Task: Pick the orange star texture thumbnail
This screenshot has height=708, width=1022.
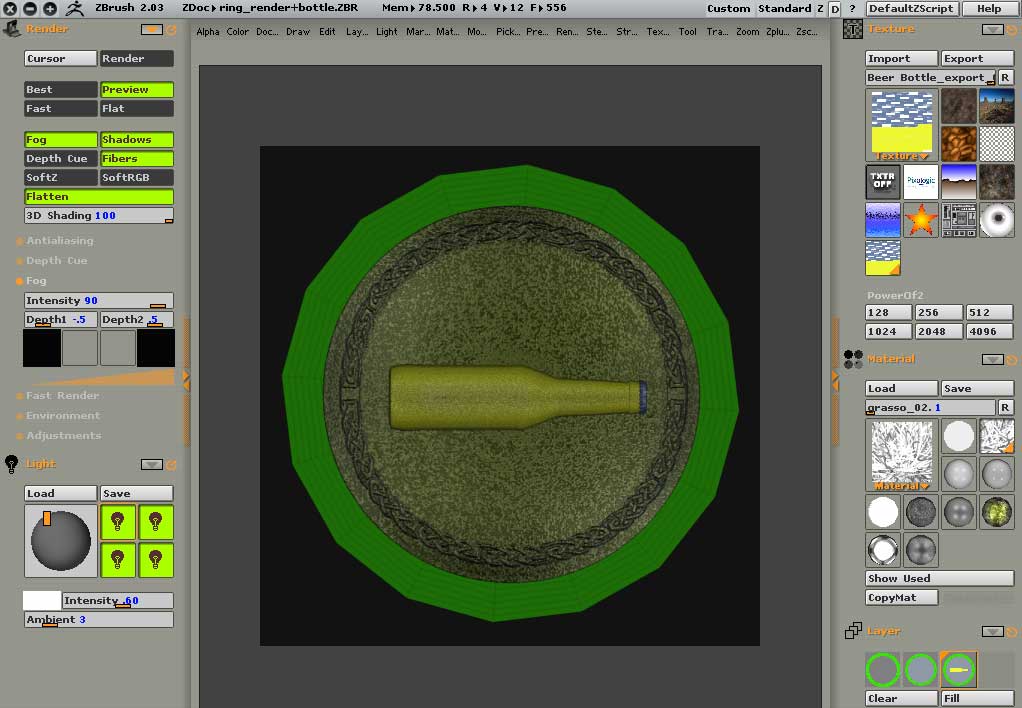Action: pos(920,219)
